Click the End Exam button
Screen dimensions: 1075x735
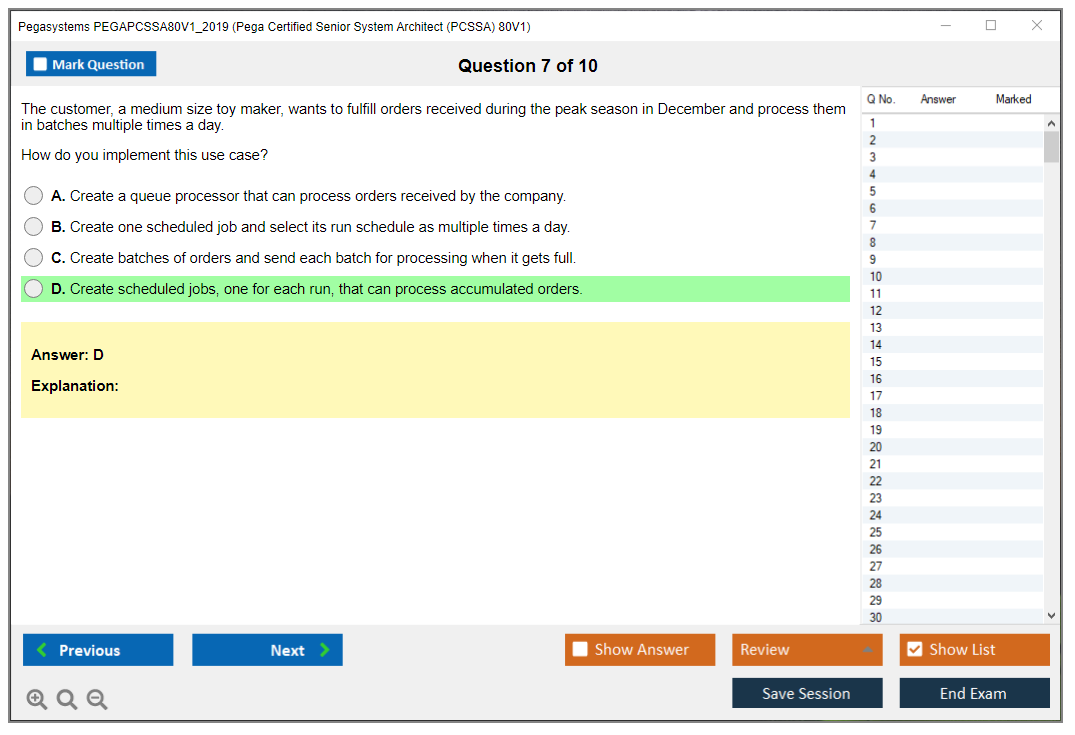point(973,693)
